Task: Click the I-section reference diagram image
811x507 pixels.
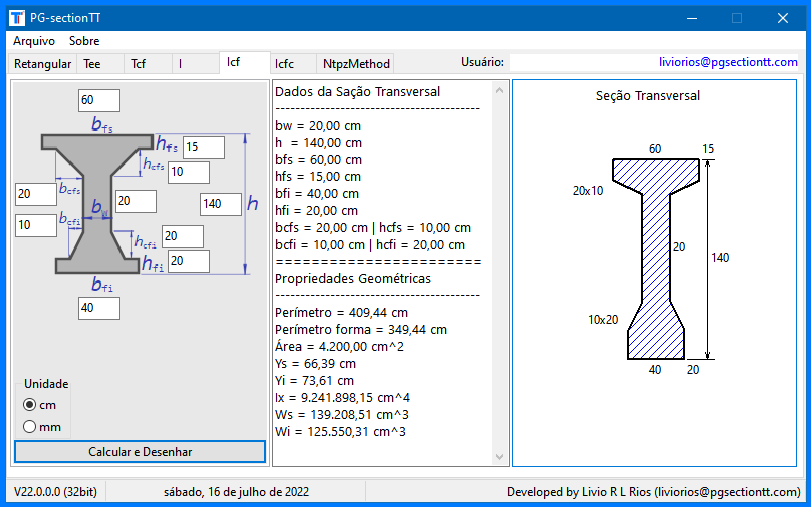Action: pos(97,204)
